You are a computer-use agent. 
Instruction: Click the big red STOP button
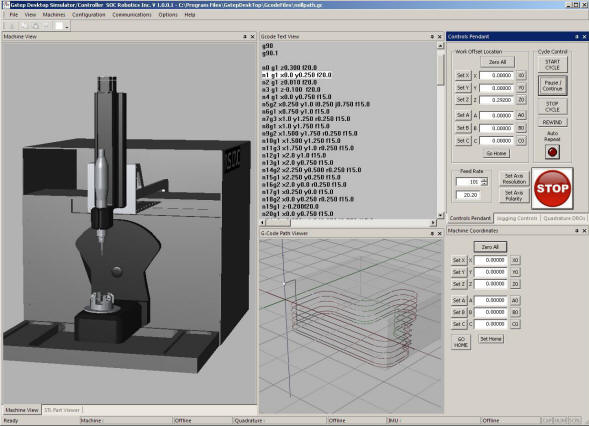coord(552,188)
